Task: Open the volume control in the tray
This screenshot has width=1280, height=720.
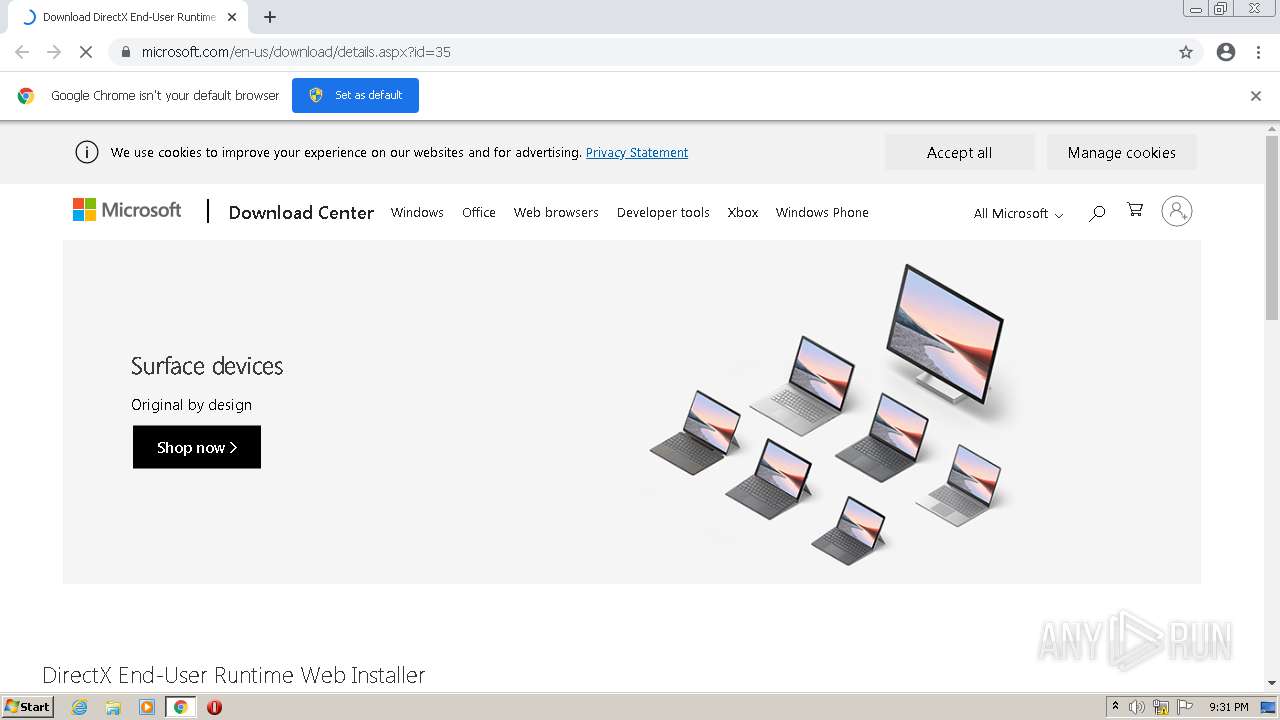Action: coord(1137,707)
